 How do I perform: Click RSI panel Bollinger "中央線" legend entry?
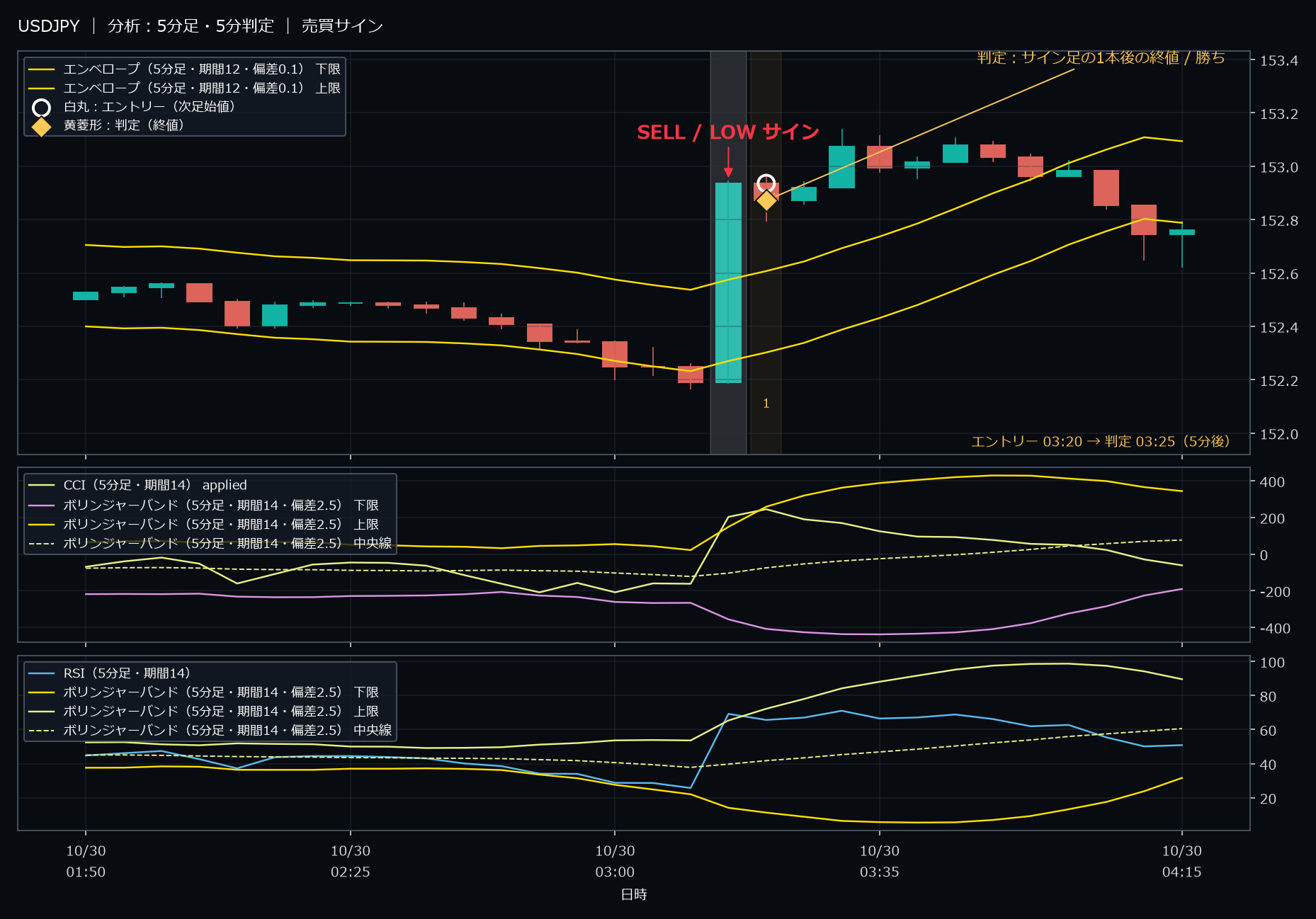(210, 730)
